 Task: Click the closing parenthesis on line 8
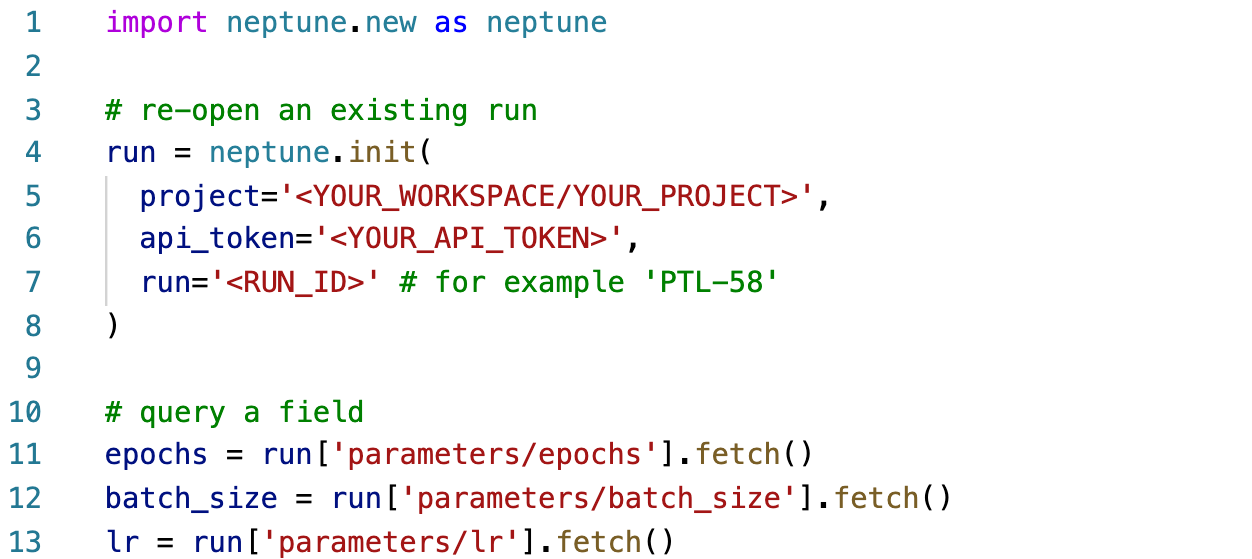(x=113, y=325)
